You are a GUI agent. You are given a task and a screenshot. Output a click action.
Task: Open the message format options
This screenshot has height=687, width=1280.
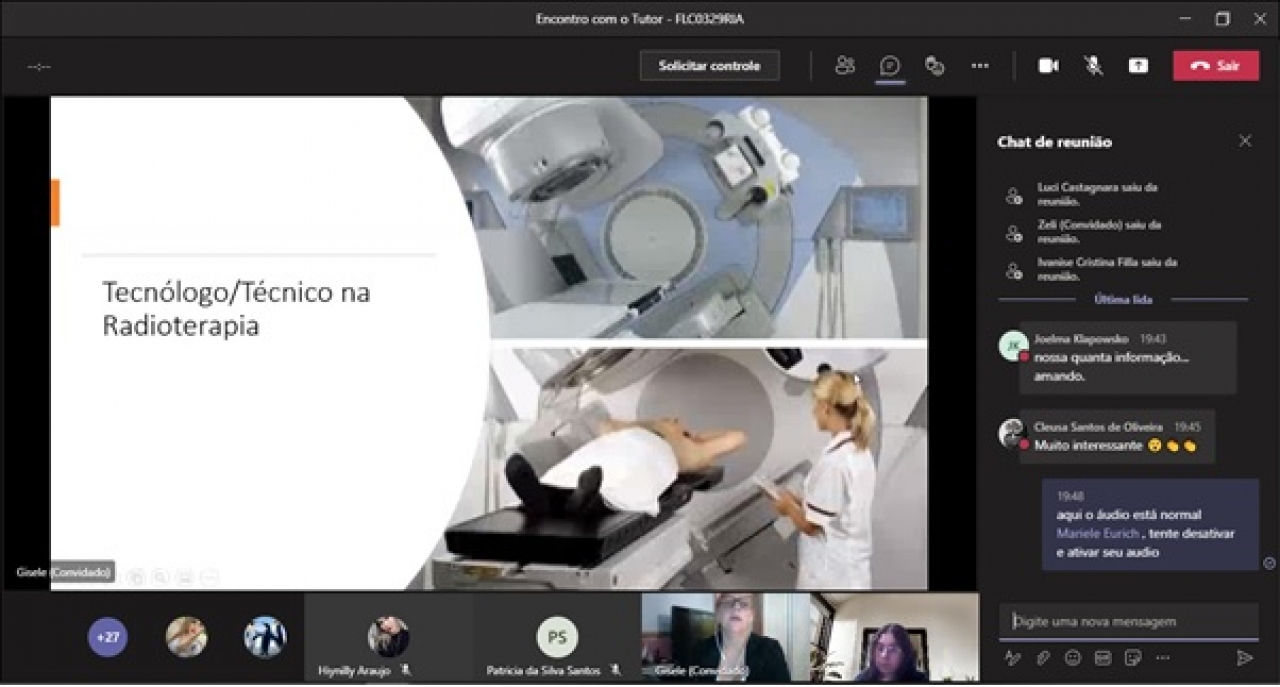coord(1013,658)
